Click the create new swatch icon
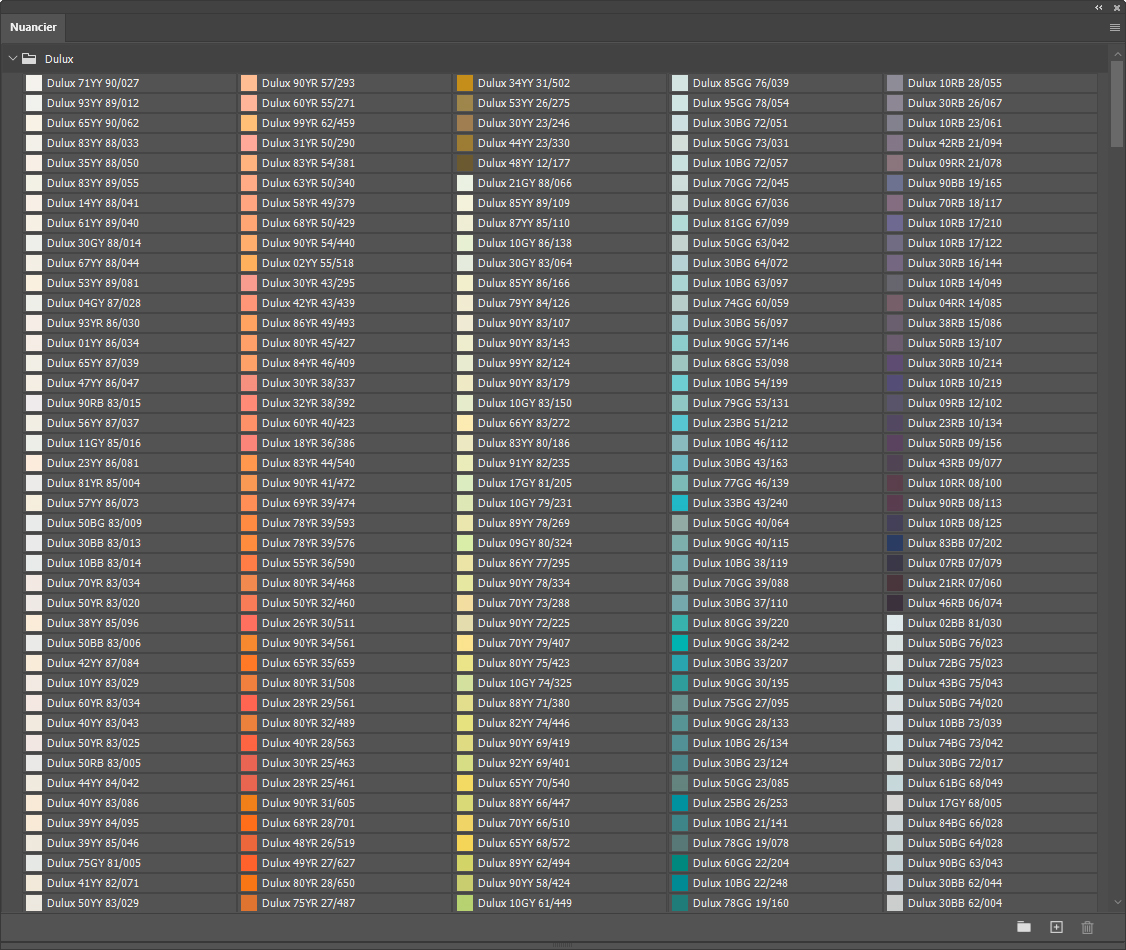 [1056, 927]
